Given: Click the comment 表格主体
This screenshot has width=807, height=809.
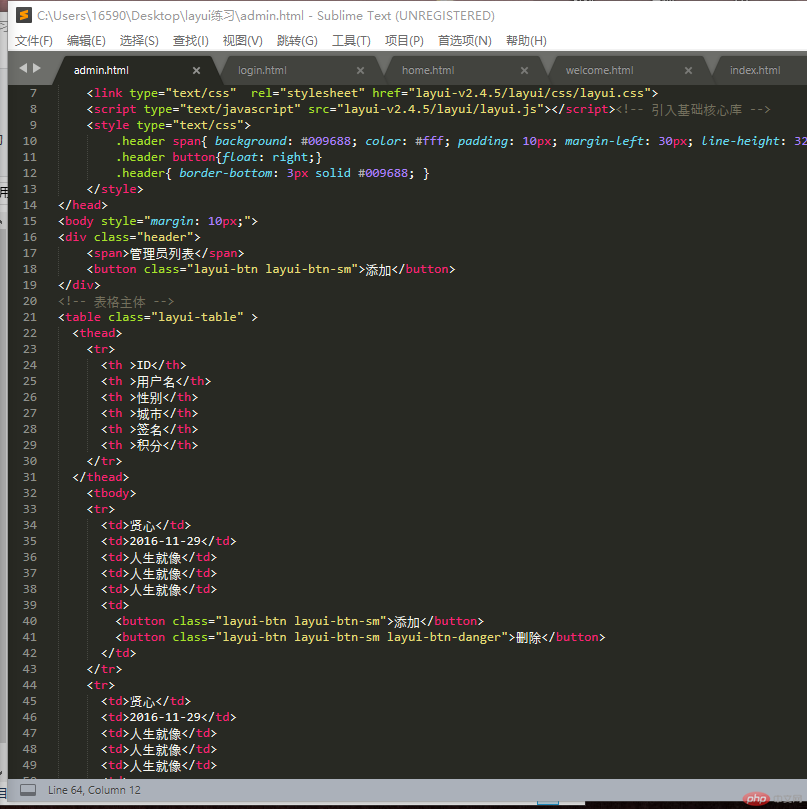Looking at the screenshot, I should pos(116,301).
